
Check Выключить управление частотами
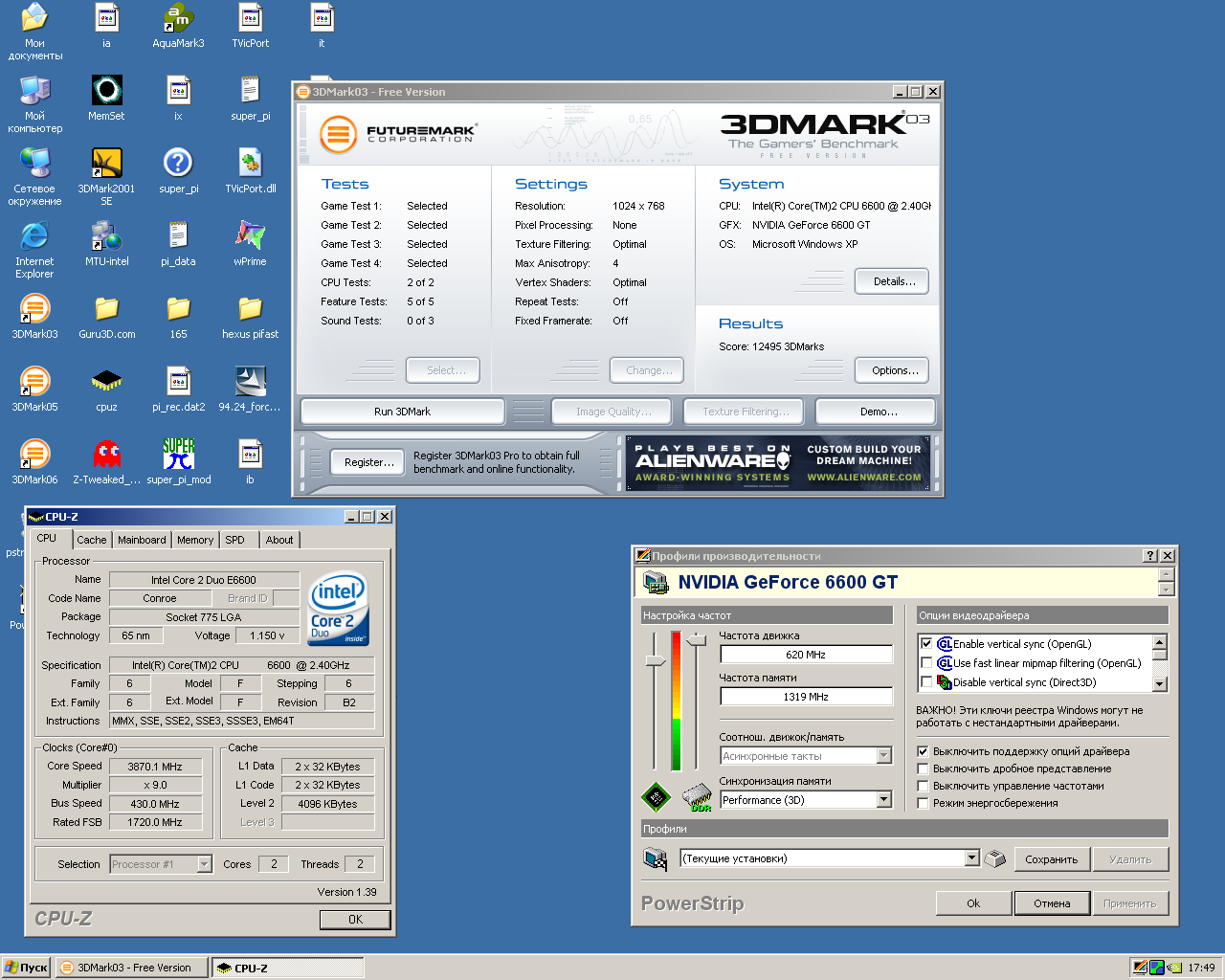point(924,786)
